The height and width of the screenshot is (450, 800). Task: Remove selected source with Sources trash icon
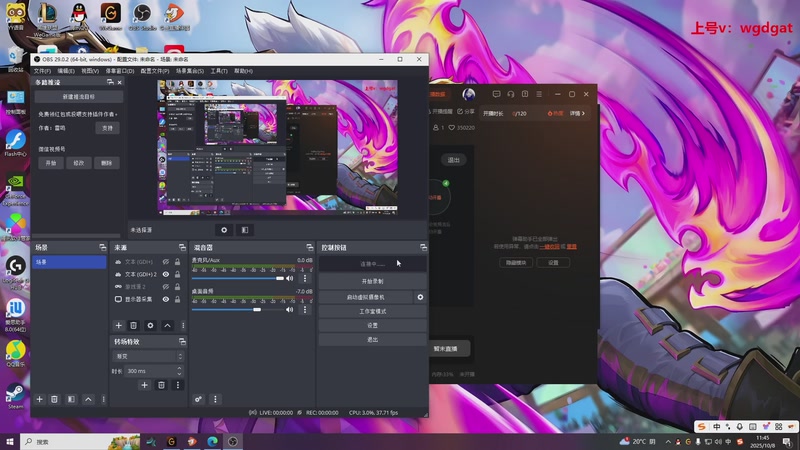pyautogui.click(x=133, y=326)
